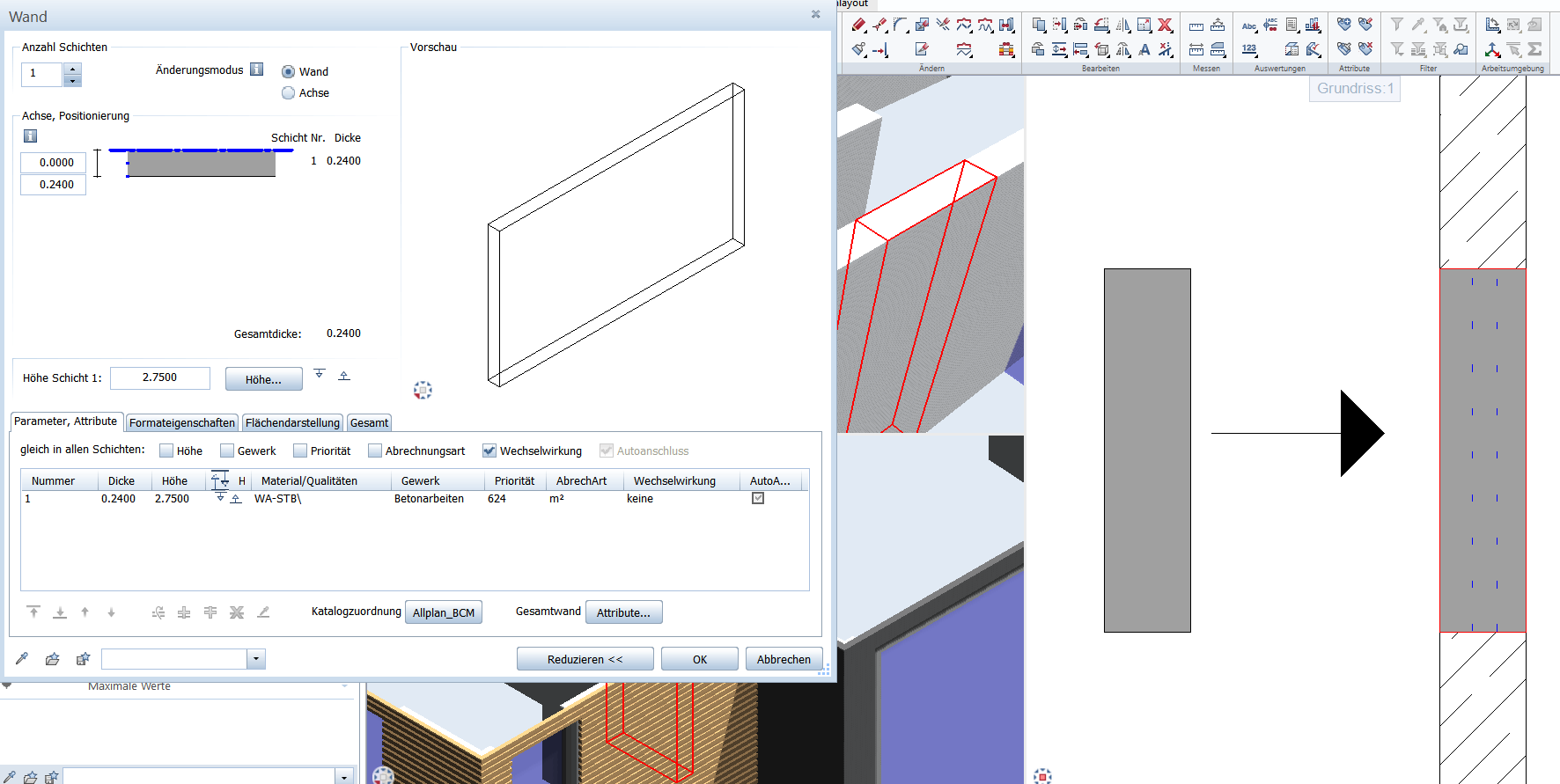Open dropdown arrow at bottom-left panel

click(x=344, y=777)
